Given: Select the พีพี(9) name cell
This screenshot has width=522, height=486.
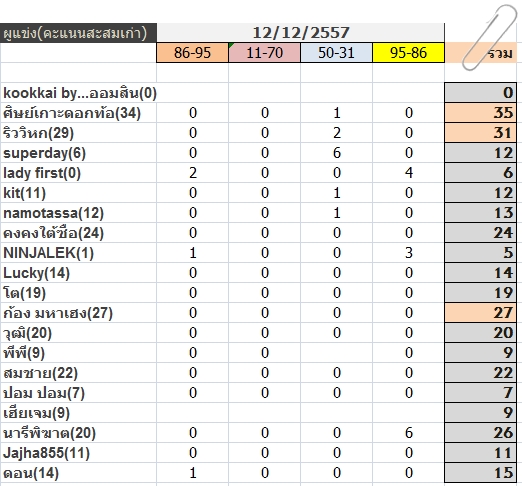Looking at the screenshot, I should (x=78, y=353).
